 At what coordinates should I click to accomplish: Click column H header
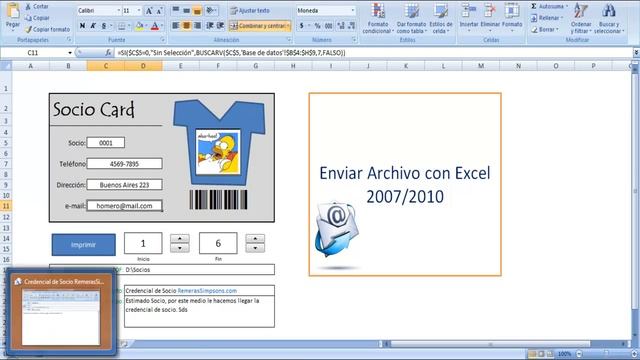(293, 66)
